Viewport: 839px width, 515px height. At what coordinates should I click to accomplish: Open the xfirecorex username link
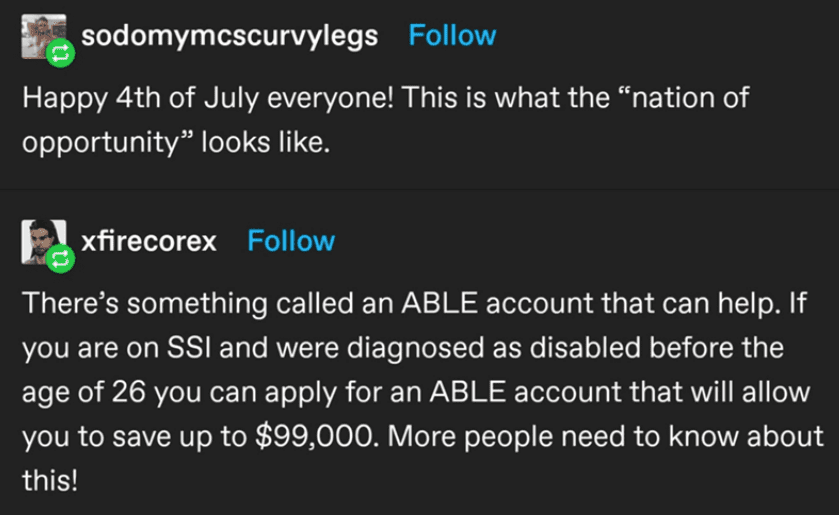point(149,241)
